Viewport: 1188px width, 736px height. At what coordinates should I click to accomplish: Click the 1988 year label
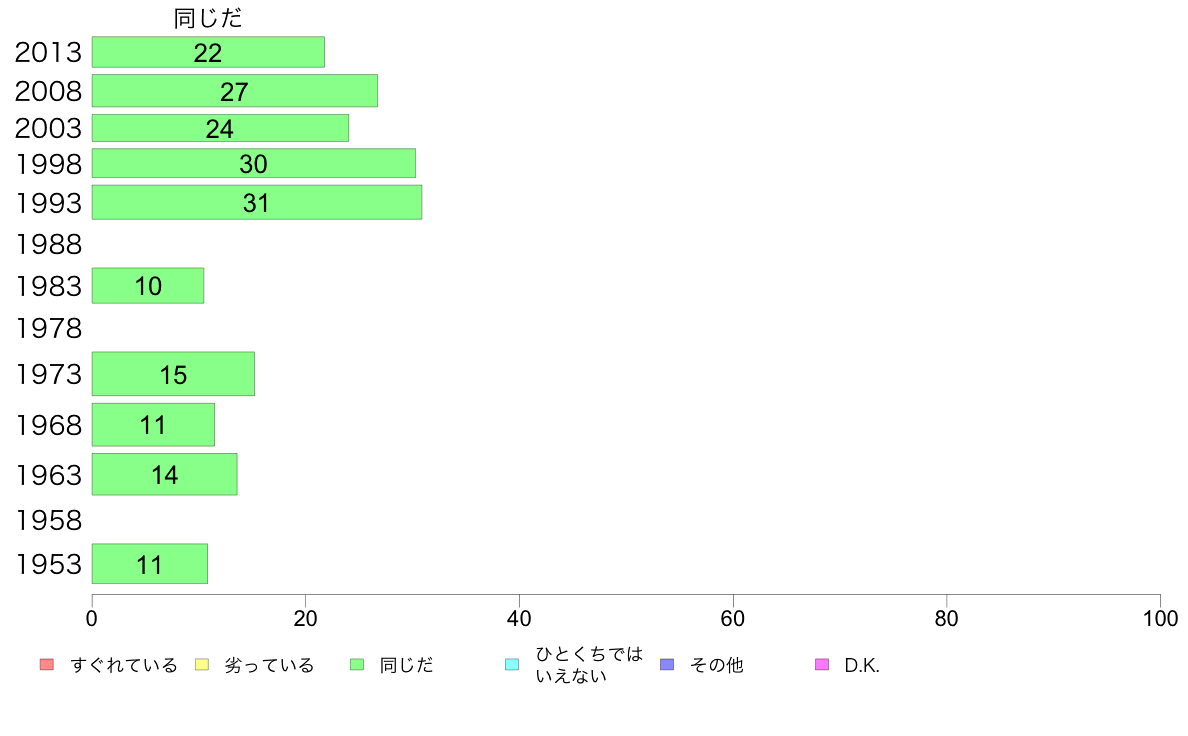coord(48,245)
